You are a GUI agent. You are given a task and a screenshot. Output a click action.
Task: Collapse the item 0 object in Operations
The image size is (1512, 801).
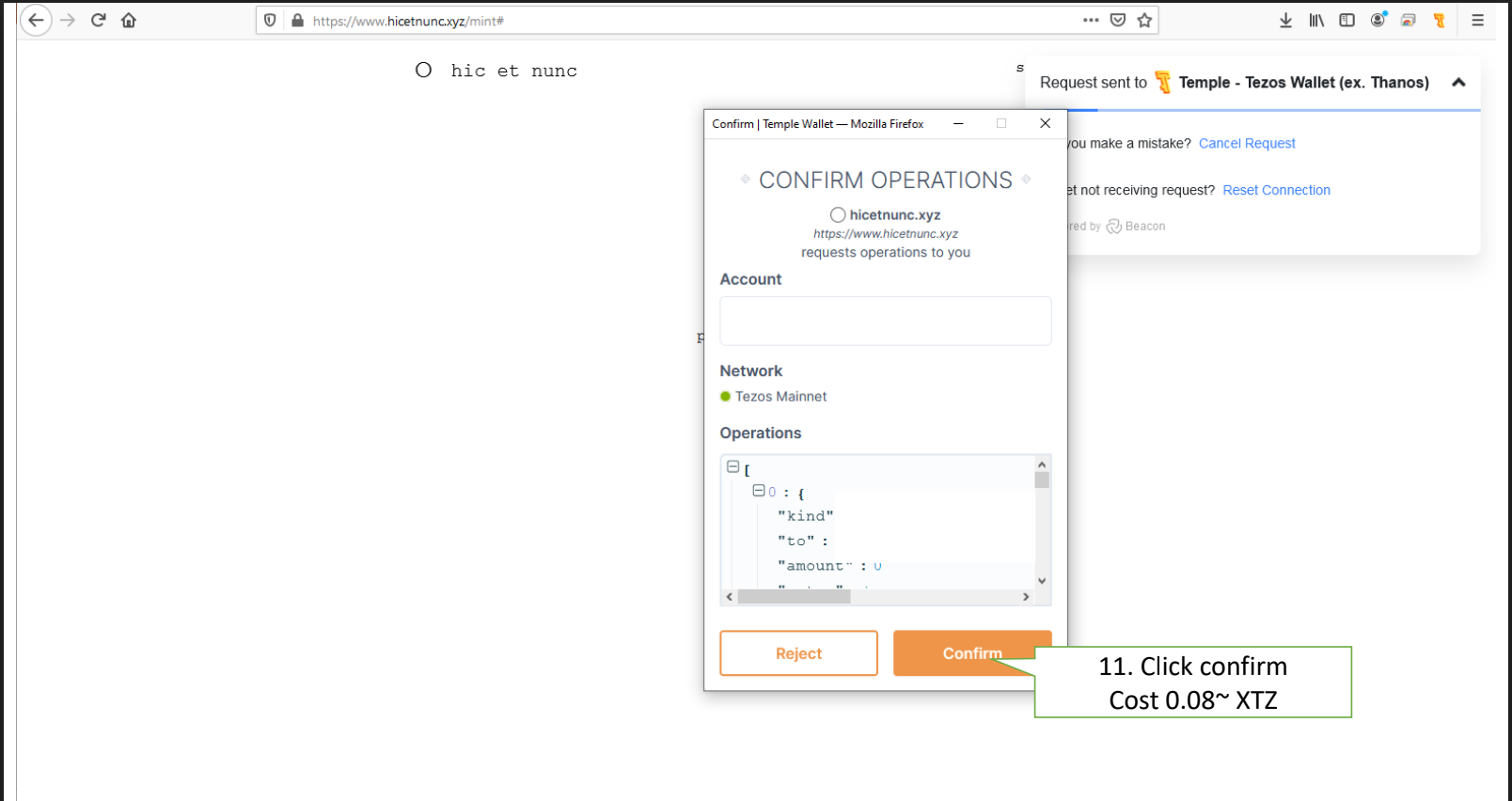758,491
